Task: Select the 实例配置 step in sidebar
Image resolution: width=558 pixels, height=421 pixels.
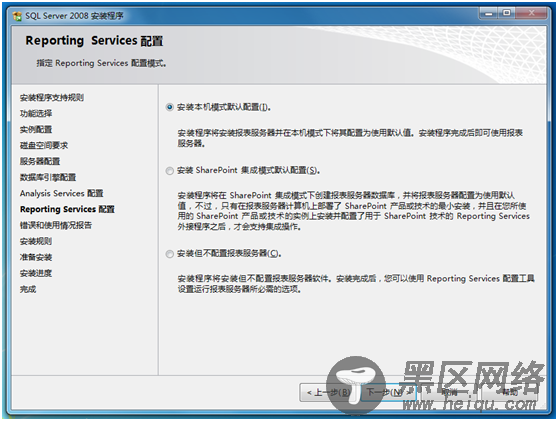Action: click(36, 130)
